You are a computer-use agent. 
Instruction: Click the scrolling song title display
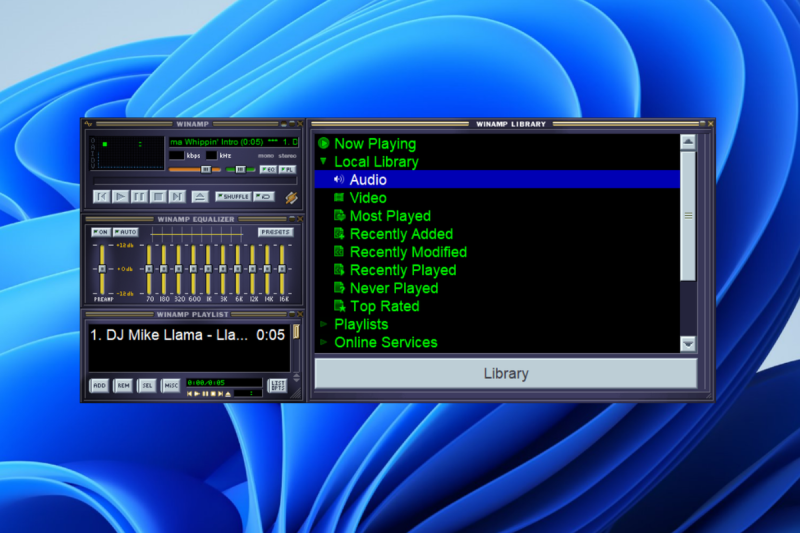234,142
